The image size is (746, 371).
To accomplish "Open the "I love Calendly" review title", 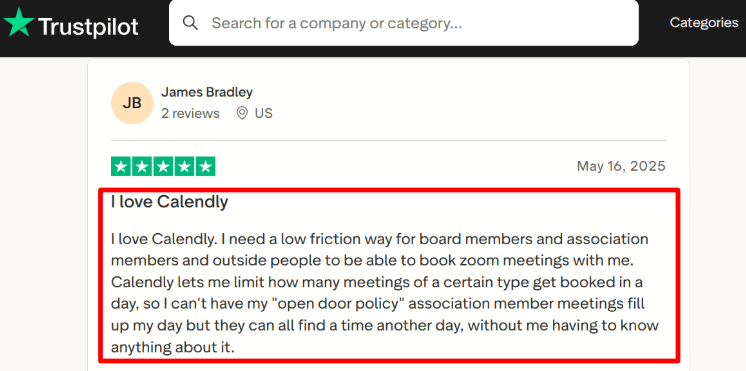I will [x=169, y=202].
